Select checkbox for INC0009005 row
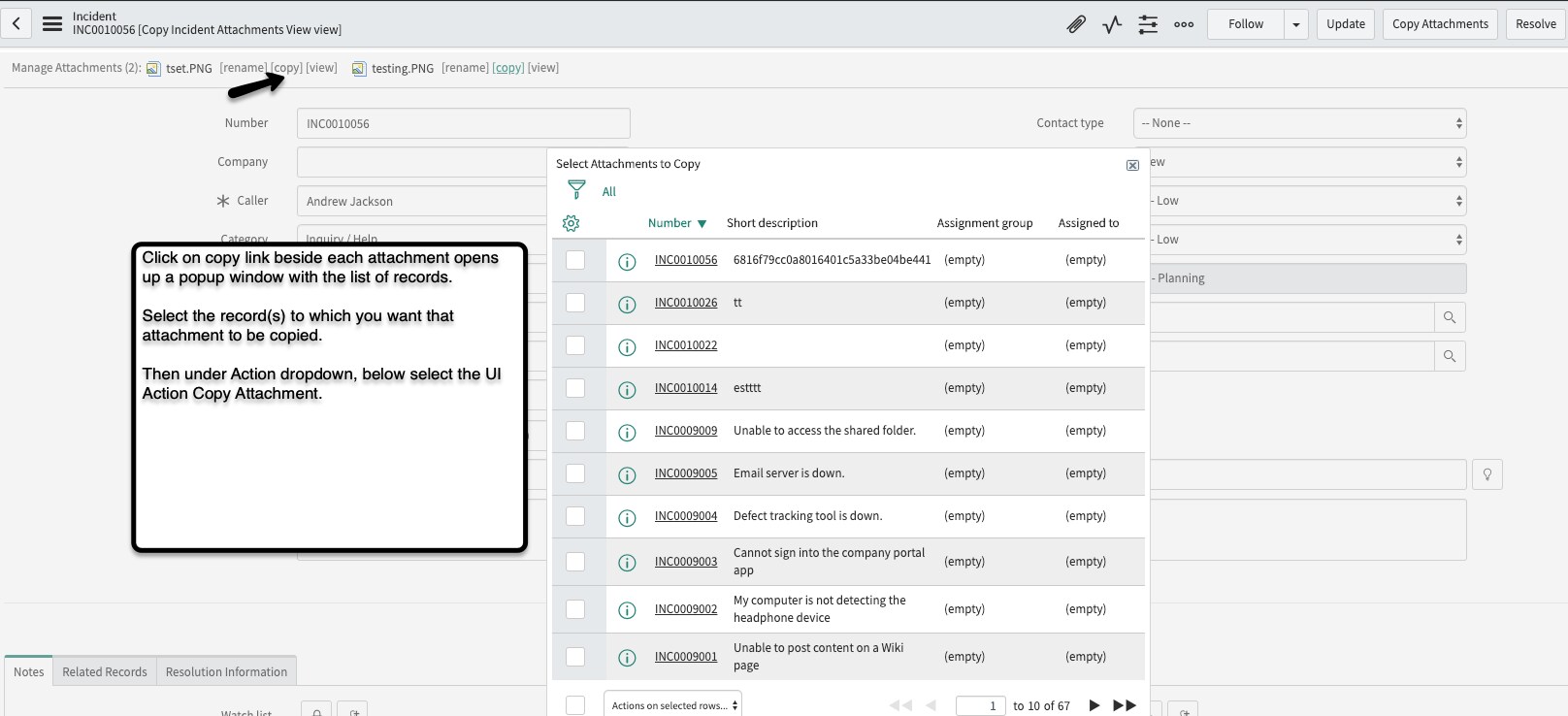This screenshot has height=716, width=1568. (x=575, y=473)
